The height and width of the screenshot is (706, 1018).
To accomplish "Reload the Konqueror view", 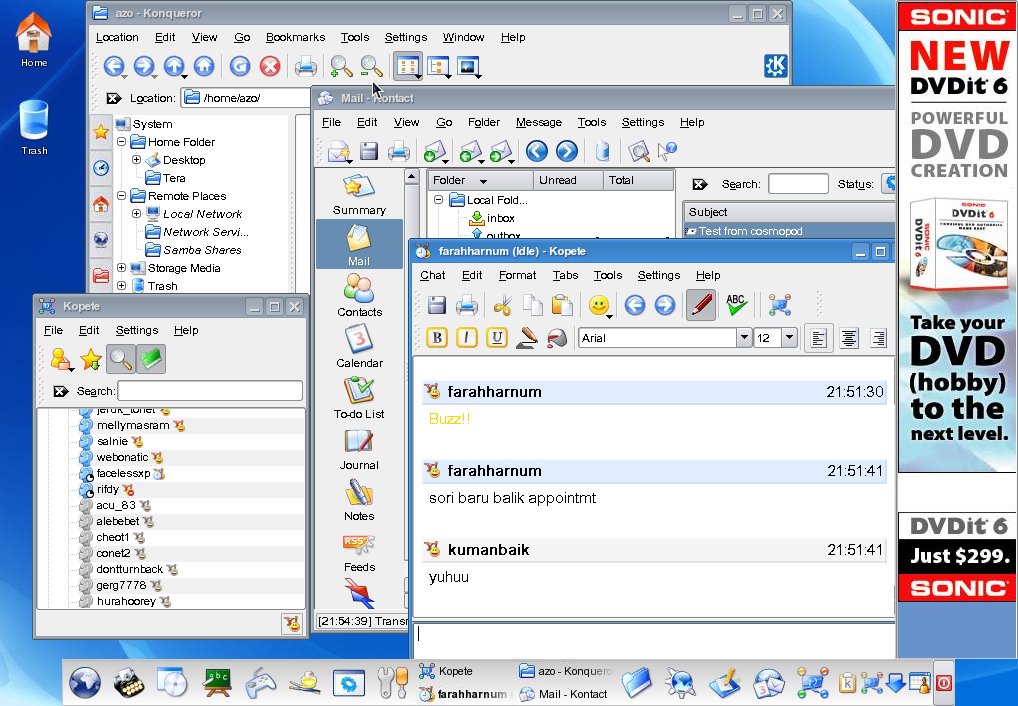I will tap(240, 66).
